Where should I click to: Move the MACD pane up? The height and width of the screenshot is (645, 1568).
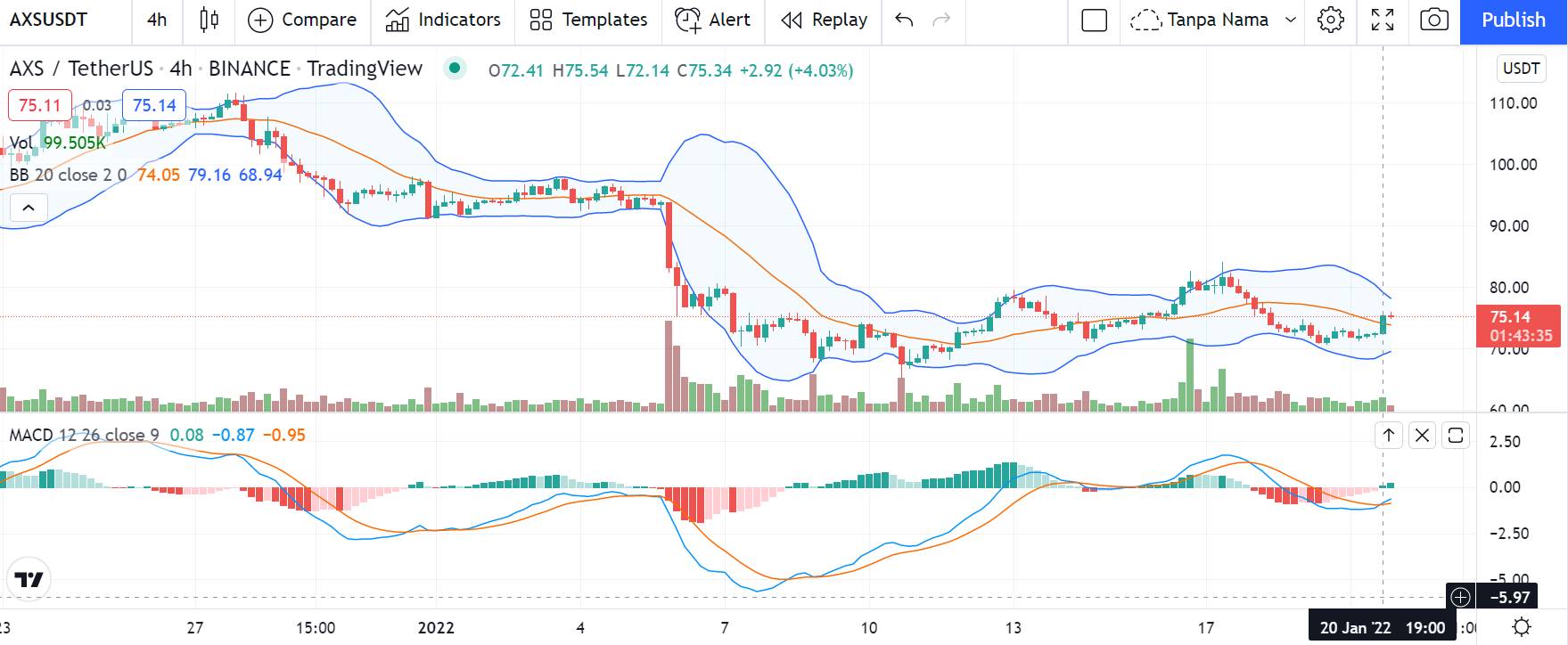1388,435
